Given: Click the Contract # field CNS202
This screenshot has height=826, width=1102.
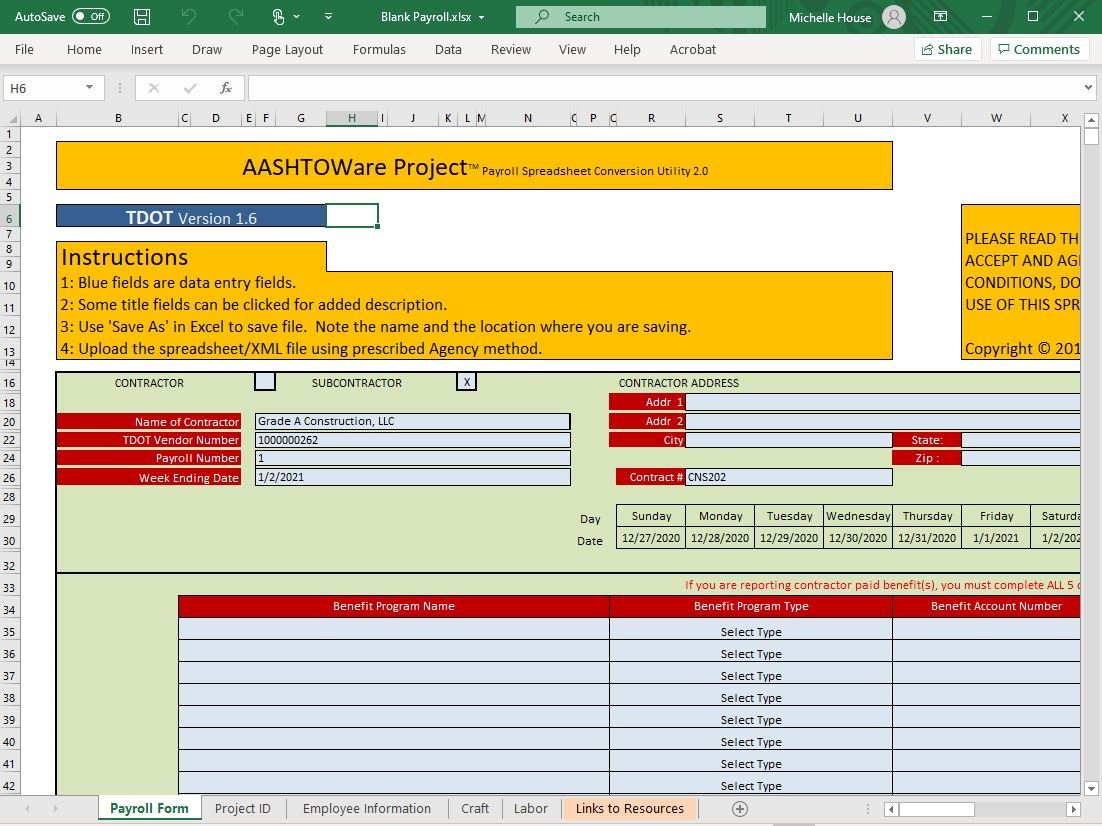Looking at the screenshot, I should [x=789, y=477].
